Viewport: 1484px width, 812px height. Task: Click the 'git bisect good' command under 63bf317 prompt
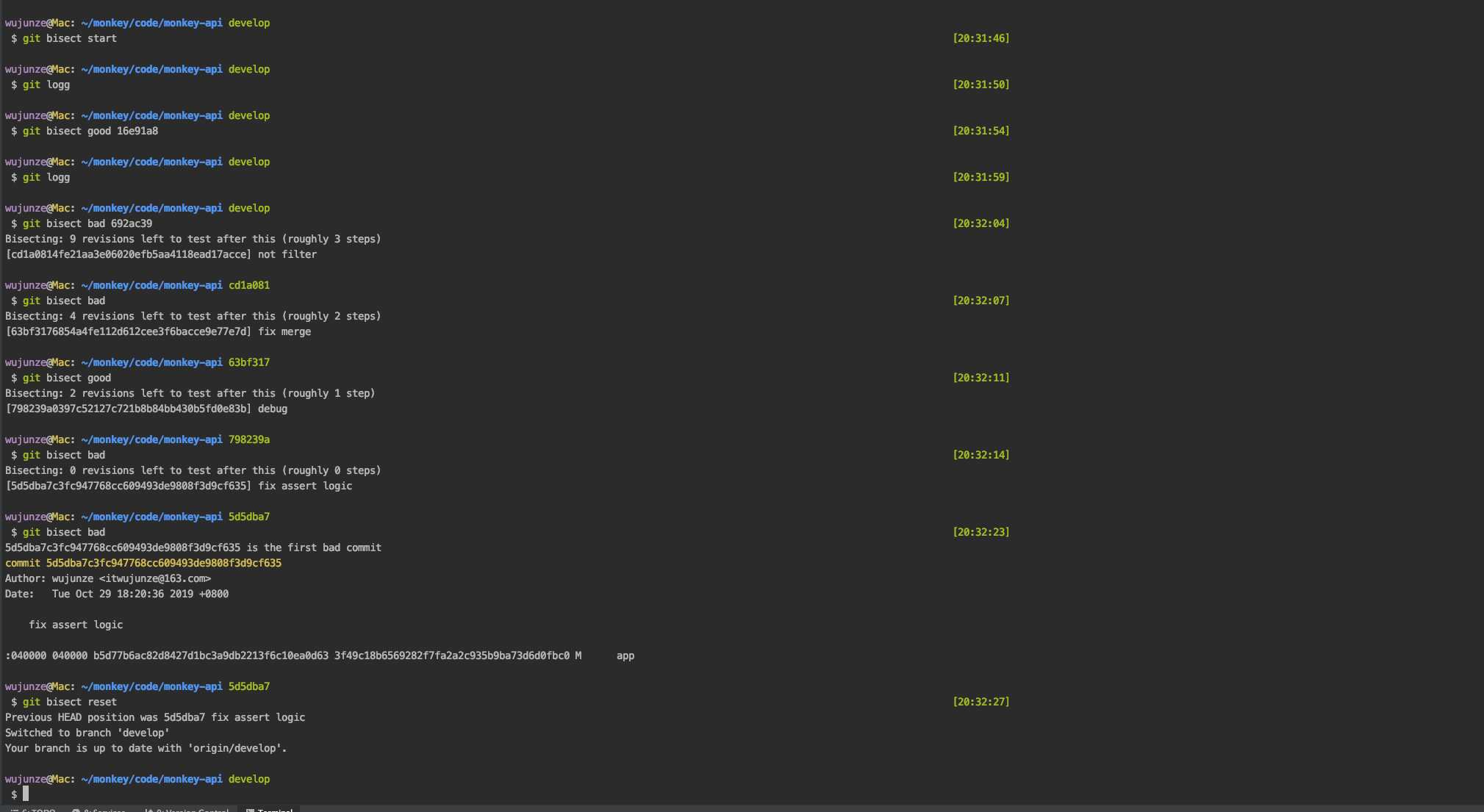coord(67,378)
